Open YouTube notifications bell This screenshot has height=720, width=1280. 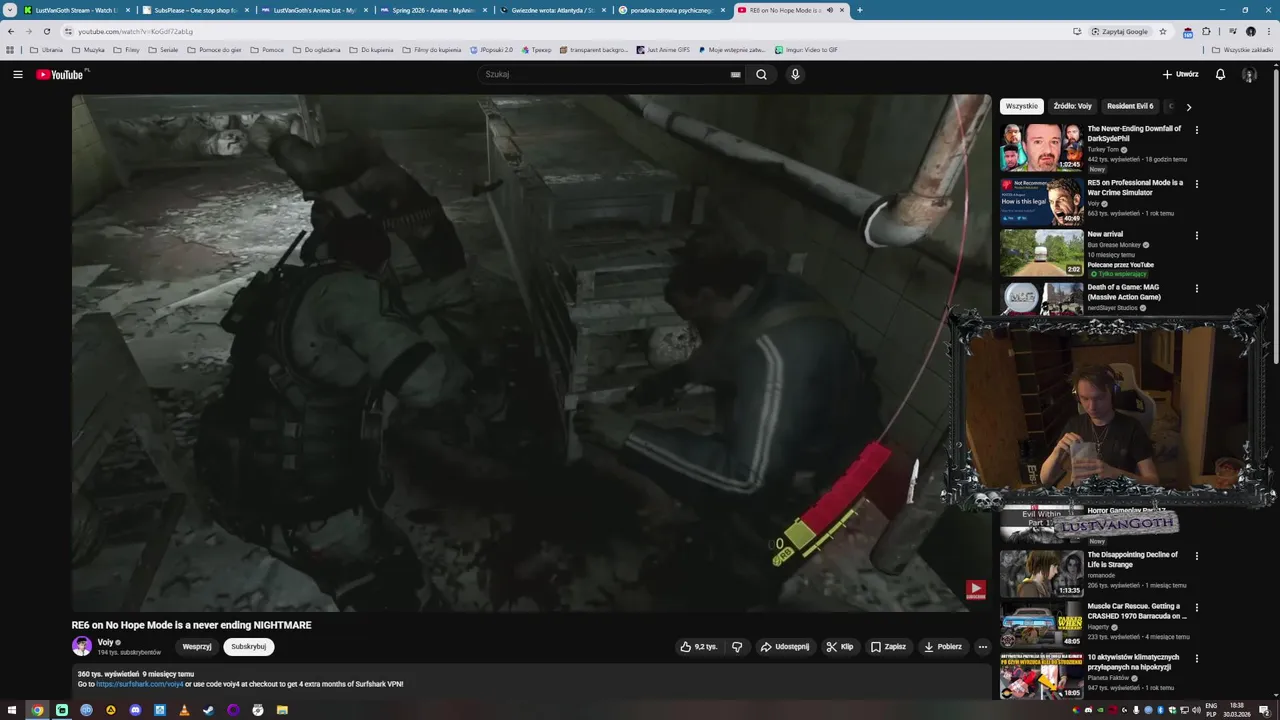tap(1220, 74)
